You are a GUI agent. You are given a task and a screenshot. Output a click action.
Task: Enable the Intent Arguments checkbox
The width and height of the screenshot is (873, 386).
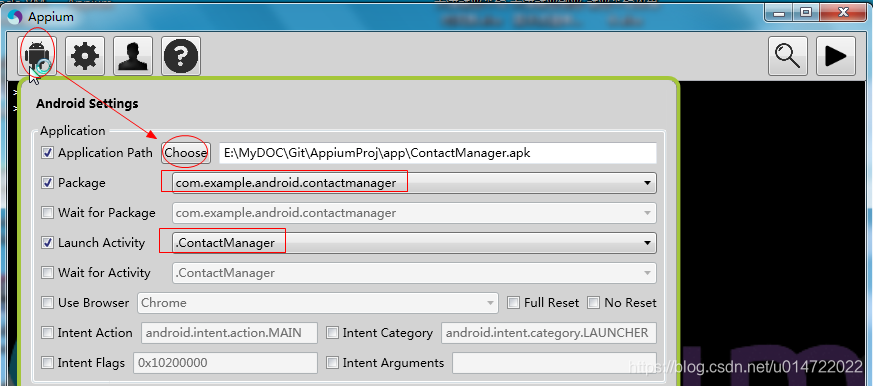tap(332, 363)
